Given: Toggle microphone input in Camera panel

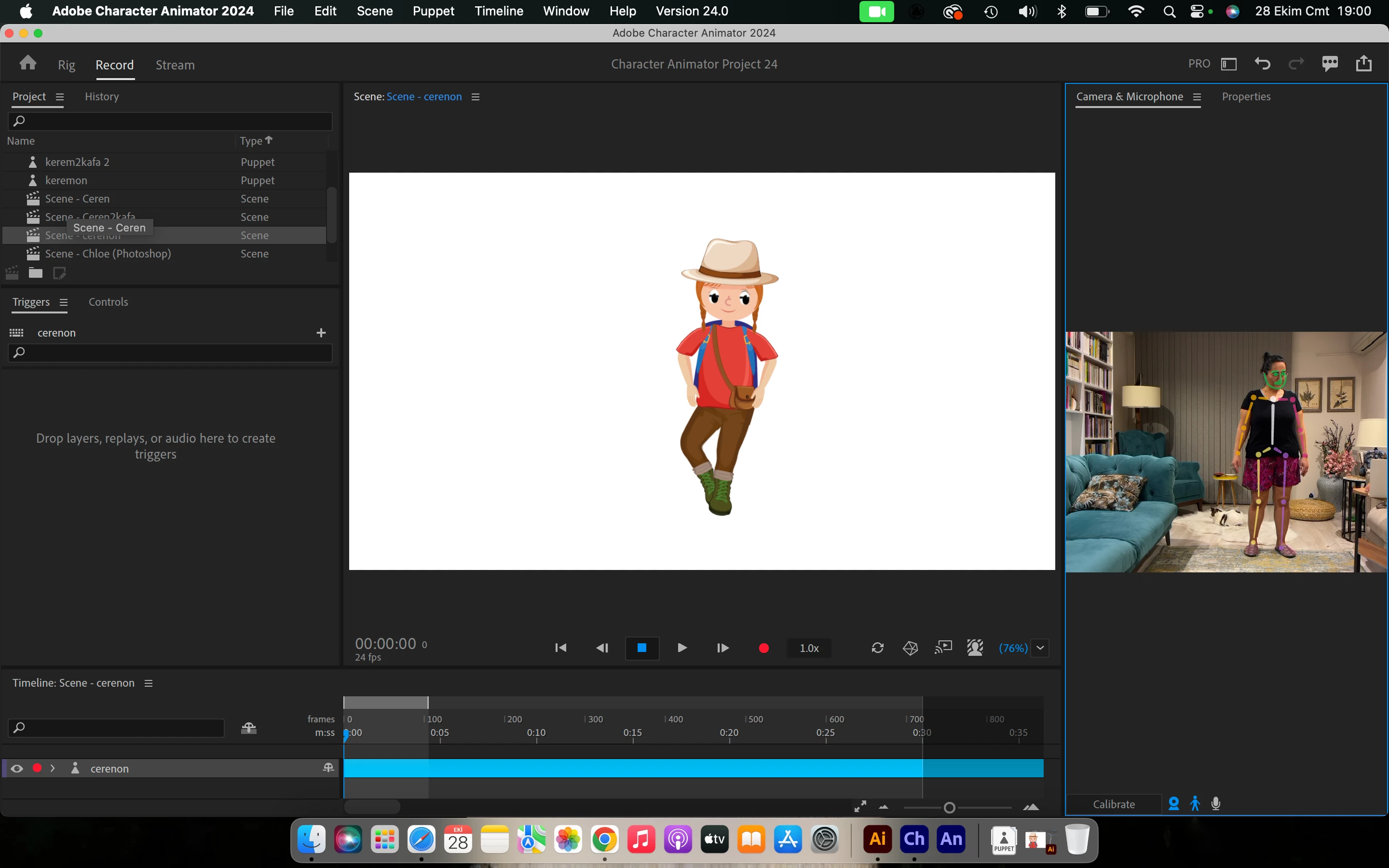Looking at the screenshot, I should [x=1216, y=804].
